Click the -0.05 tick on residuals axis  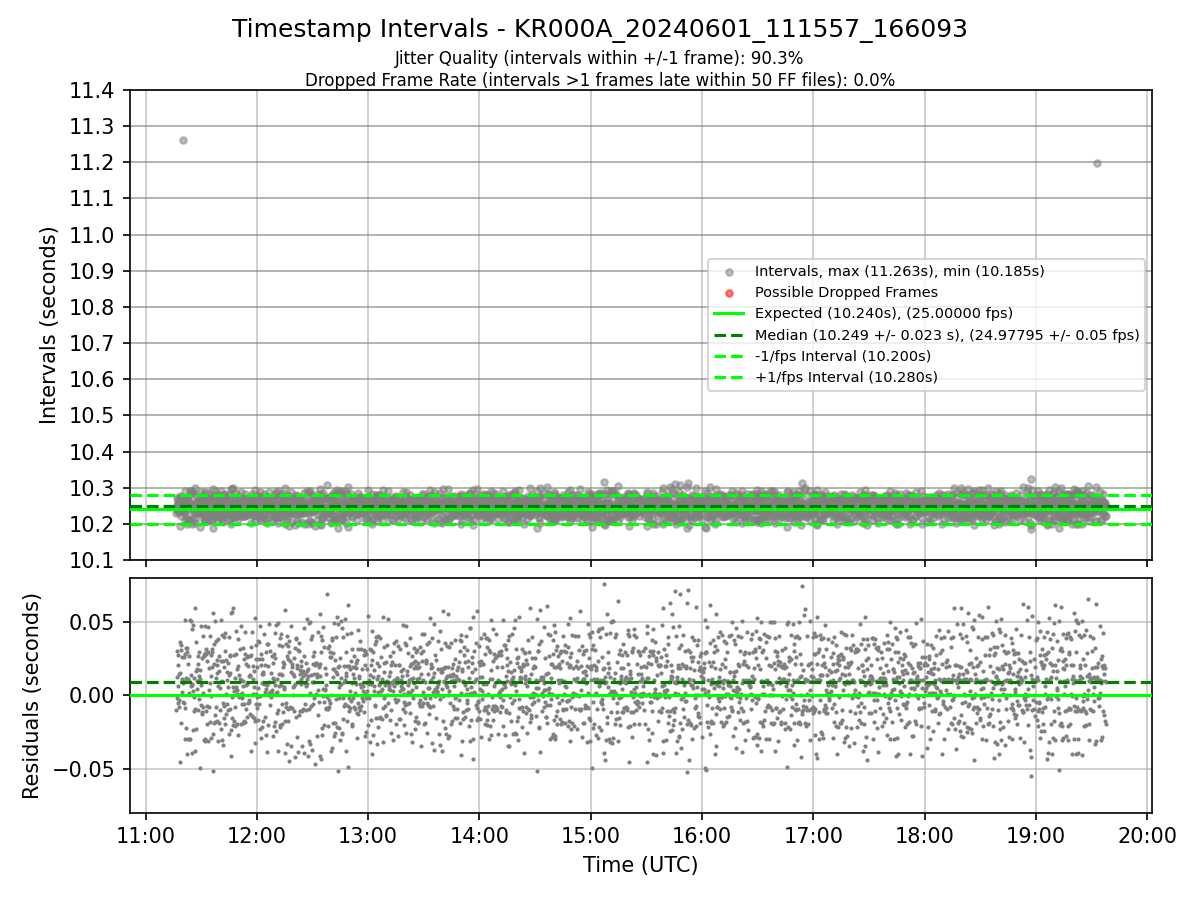click(88, 769)
